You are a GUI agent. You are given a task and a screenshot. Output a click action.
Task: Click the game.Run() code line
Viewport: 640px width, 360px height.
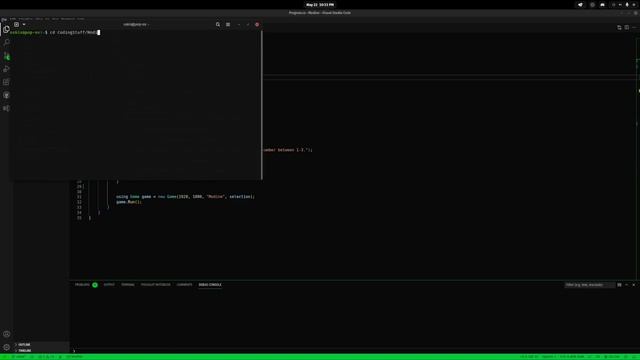click(129, 202)
